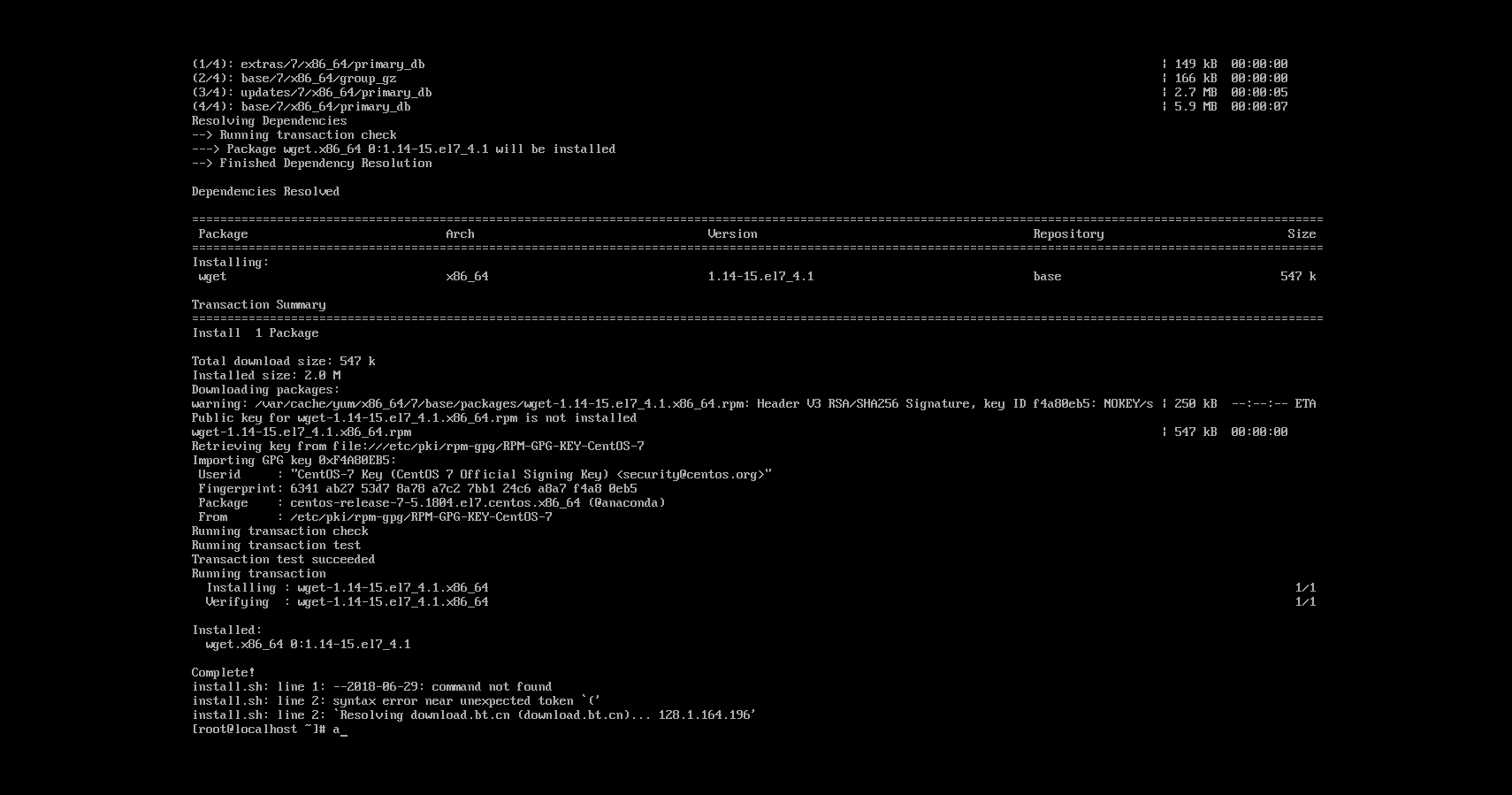Click the 'Size' column header
The image size is (1512, 795).
pyautogui.click(x=1302, y=233)
